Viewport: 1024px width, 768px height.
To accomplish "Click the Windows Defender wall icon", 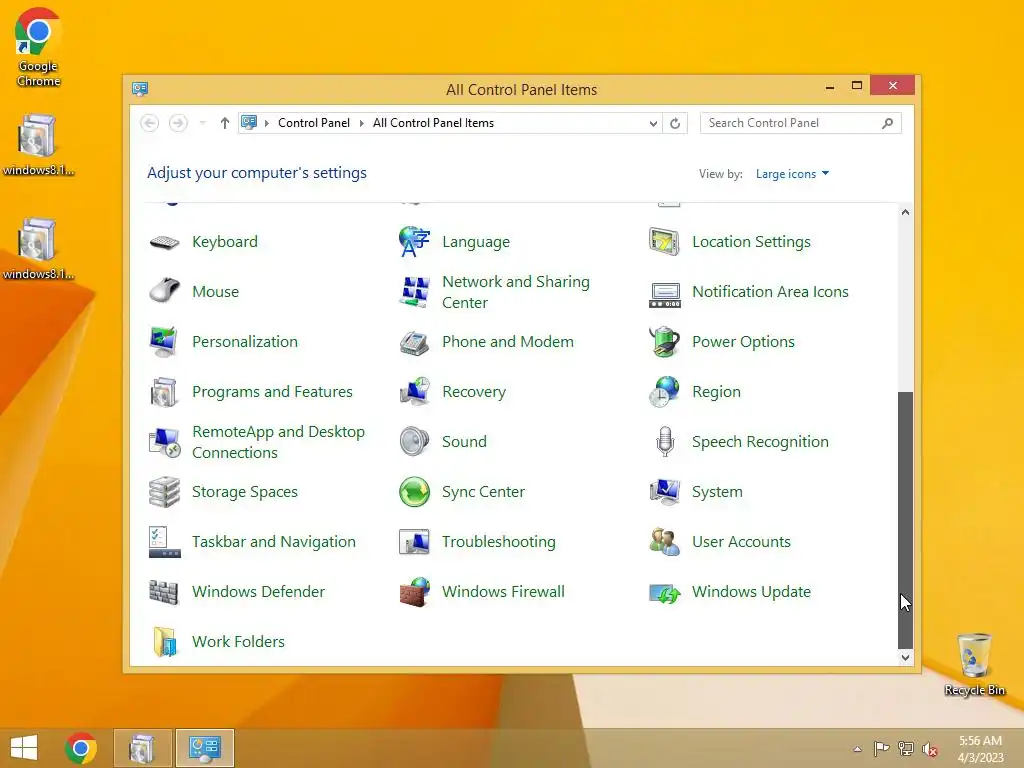I will [164, 592].
